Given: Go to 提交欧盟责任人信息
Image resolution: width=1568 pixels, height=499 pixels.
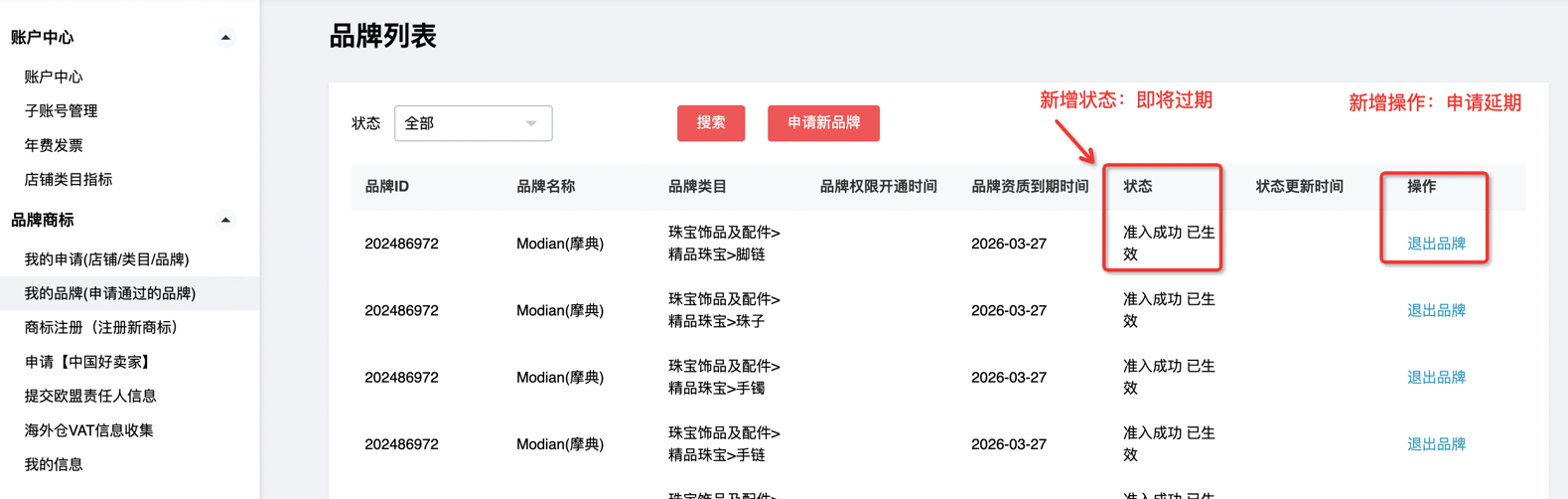Looking at the screenshot, I should click(x=90, y=396).
